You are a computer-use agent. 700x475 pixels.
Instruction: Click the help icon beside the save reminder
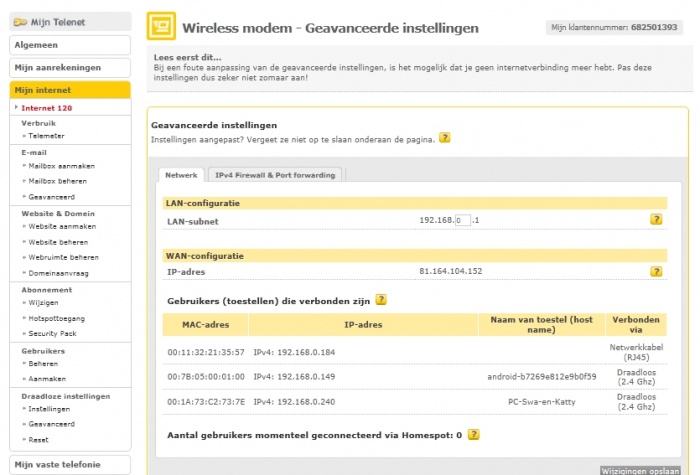click(445, 138)
